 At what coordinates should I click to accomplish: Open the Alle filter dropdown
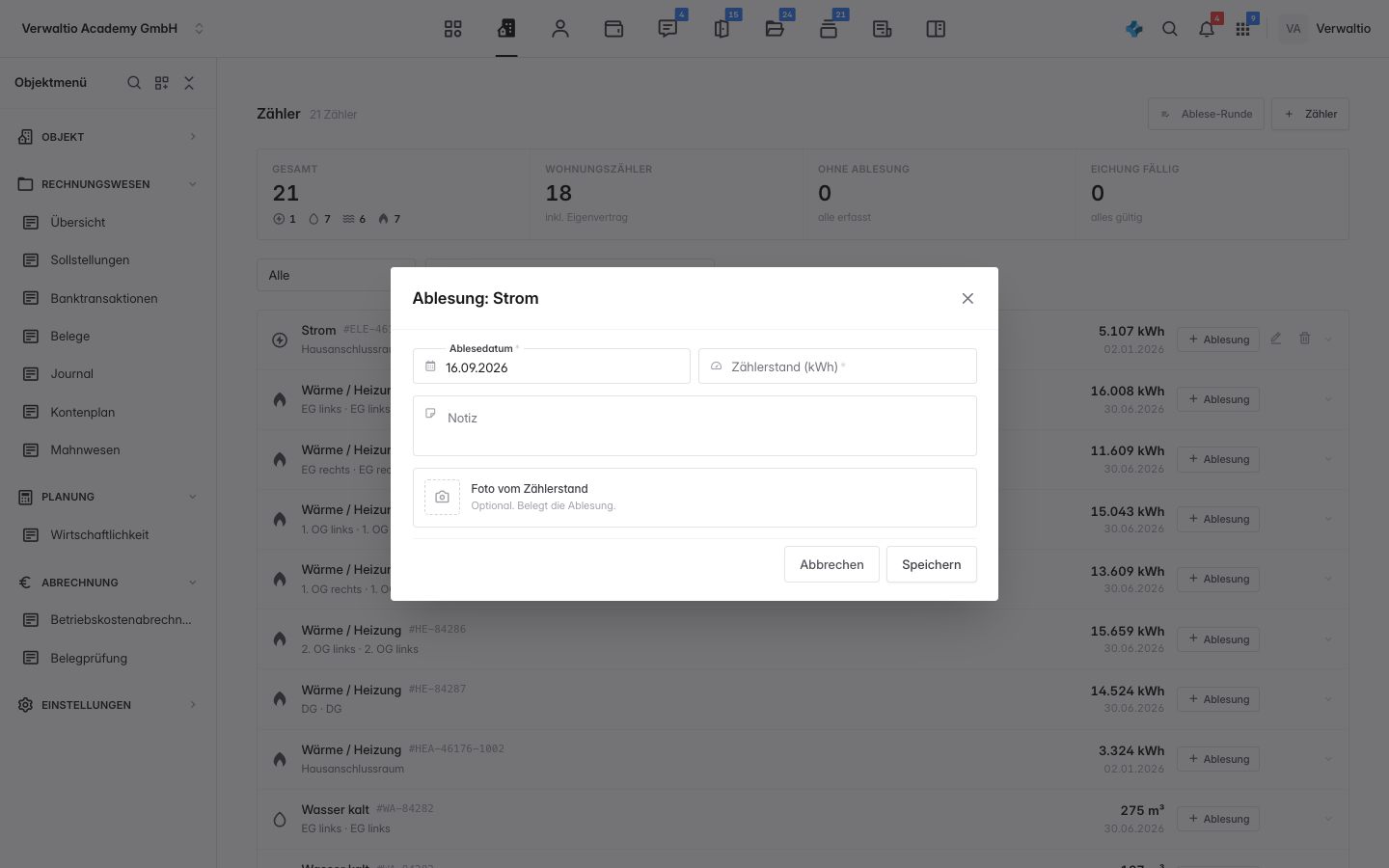336,275
